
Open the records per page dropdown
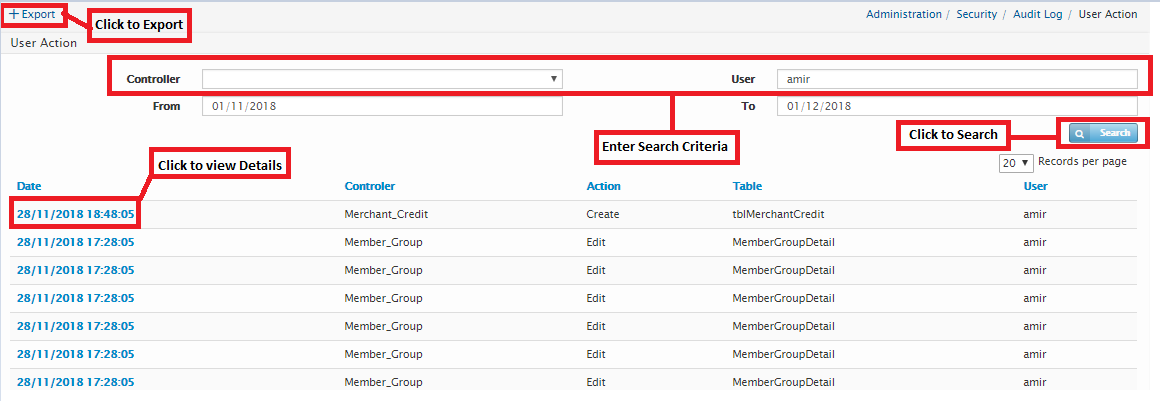coord(1016,163)
